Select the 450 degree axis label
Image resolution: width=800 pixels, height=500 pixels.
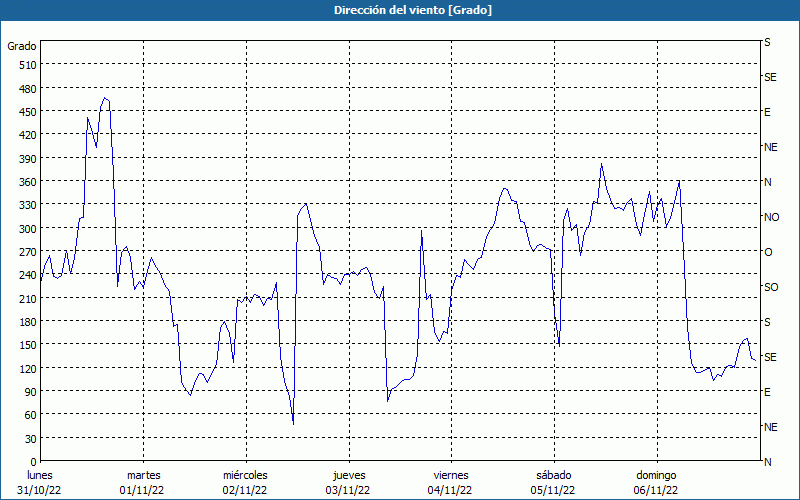click(28, 112)
